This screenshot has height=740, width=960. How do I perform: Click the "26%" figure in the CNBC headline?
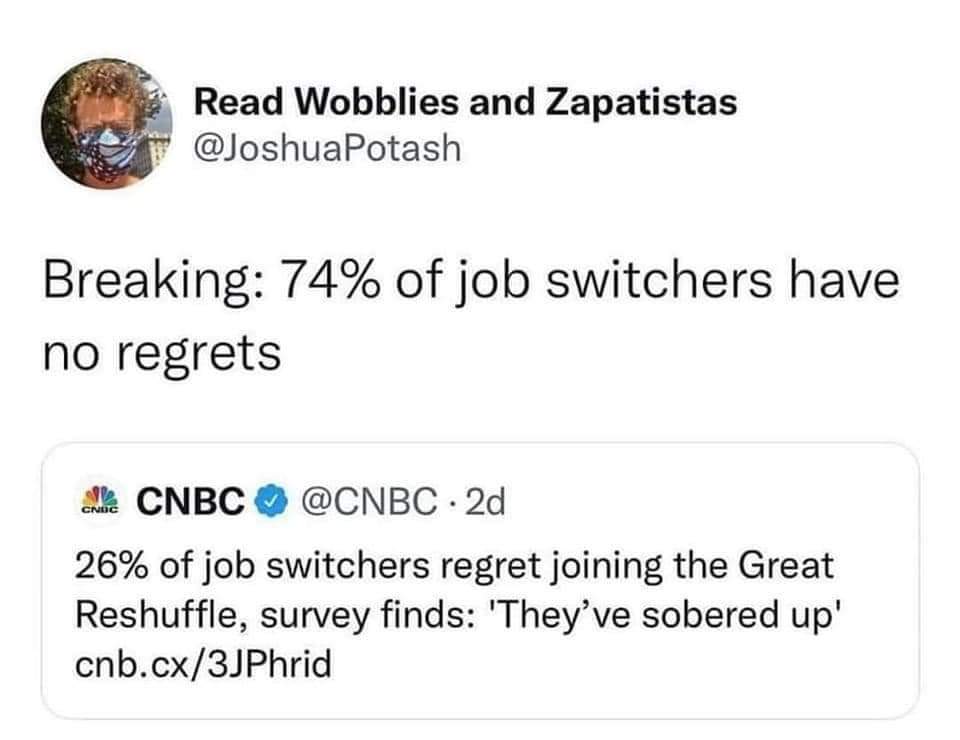(x=111, y=566)
